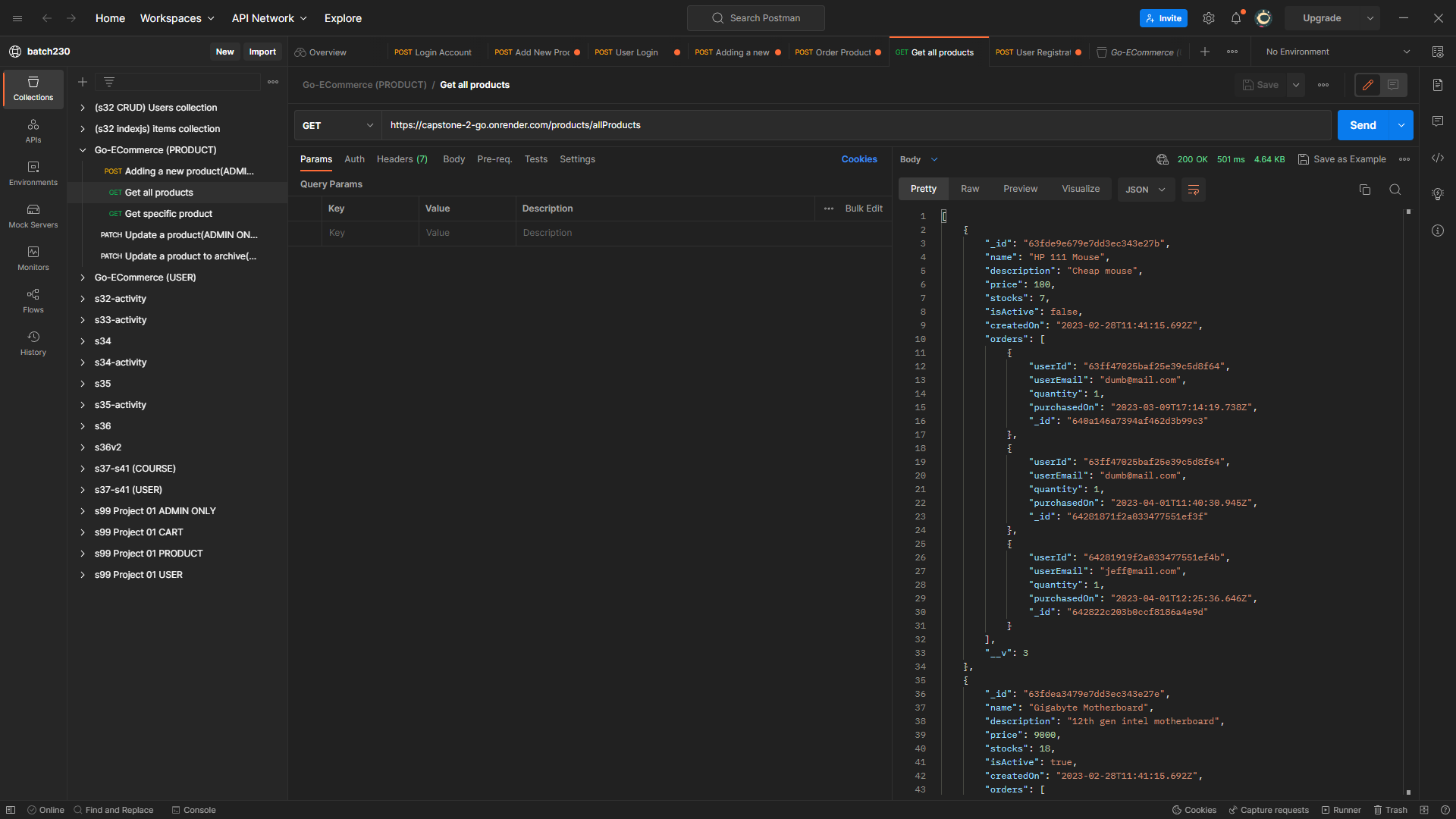The width and height of the screenshot is (1456, 819).
Task: Open the JSON format dropdown
Action: pos(1146,190)
